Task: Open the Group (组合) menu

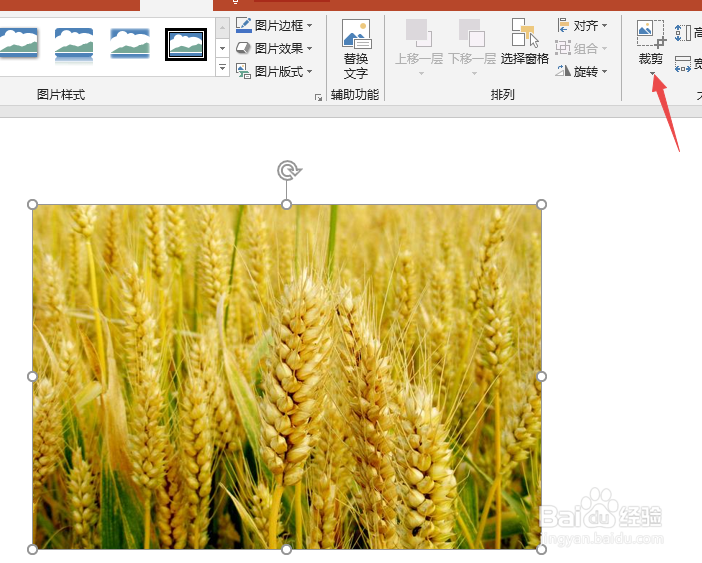Action: pyautogui.click(x=581, y=48)
